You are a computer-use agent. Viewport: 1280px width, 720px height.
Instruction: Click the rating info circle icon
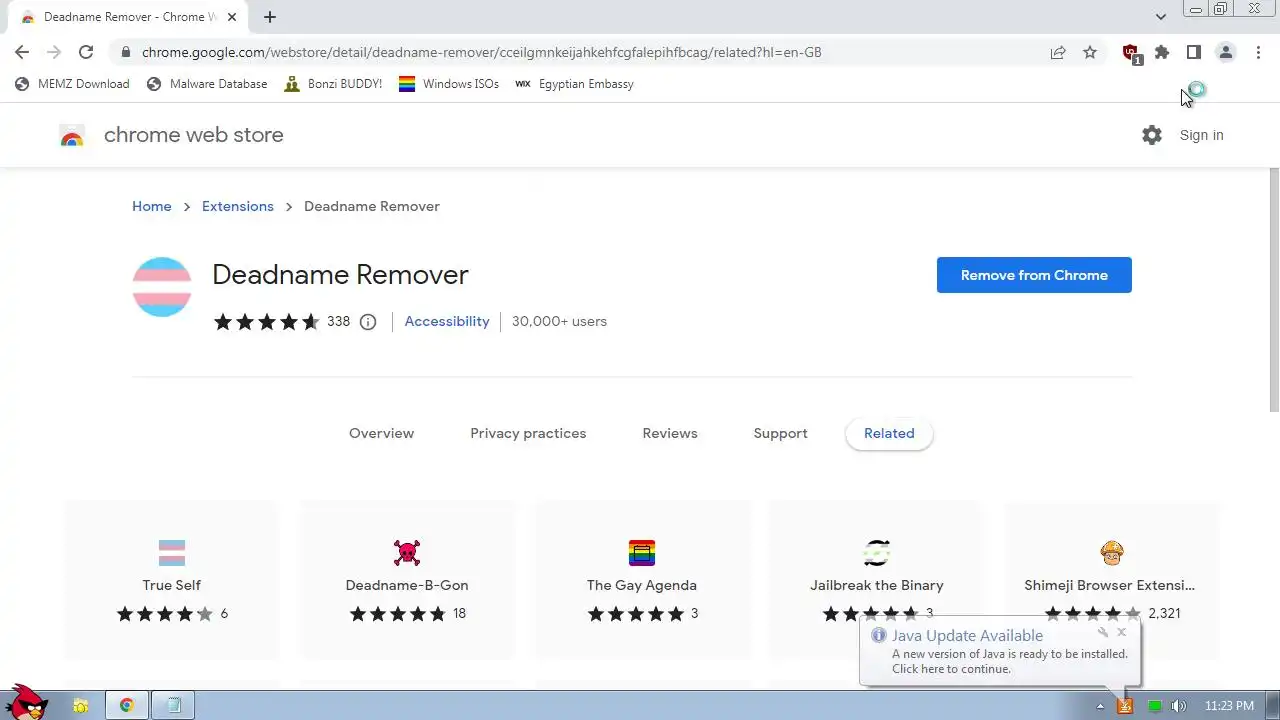pyautogui.click(x=368, y=322)
